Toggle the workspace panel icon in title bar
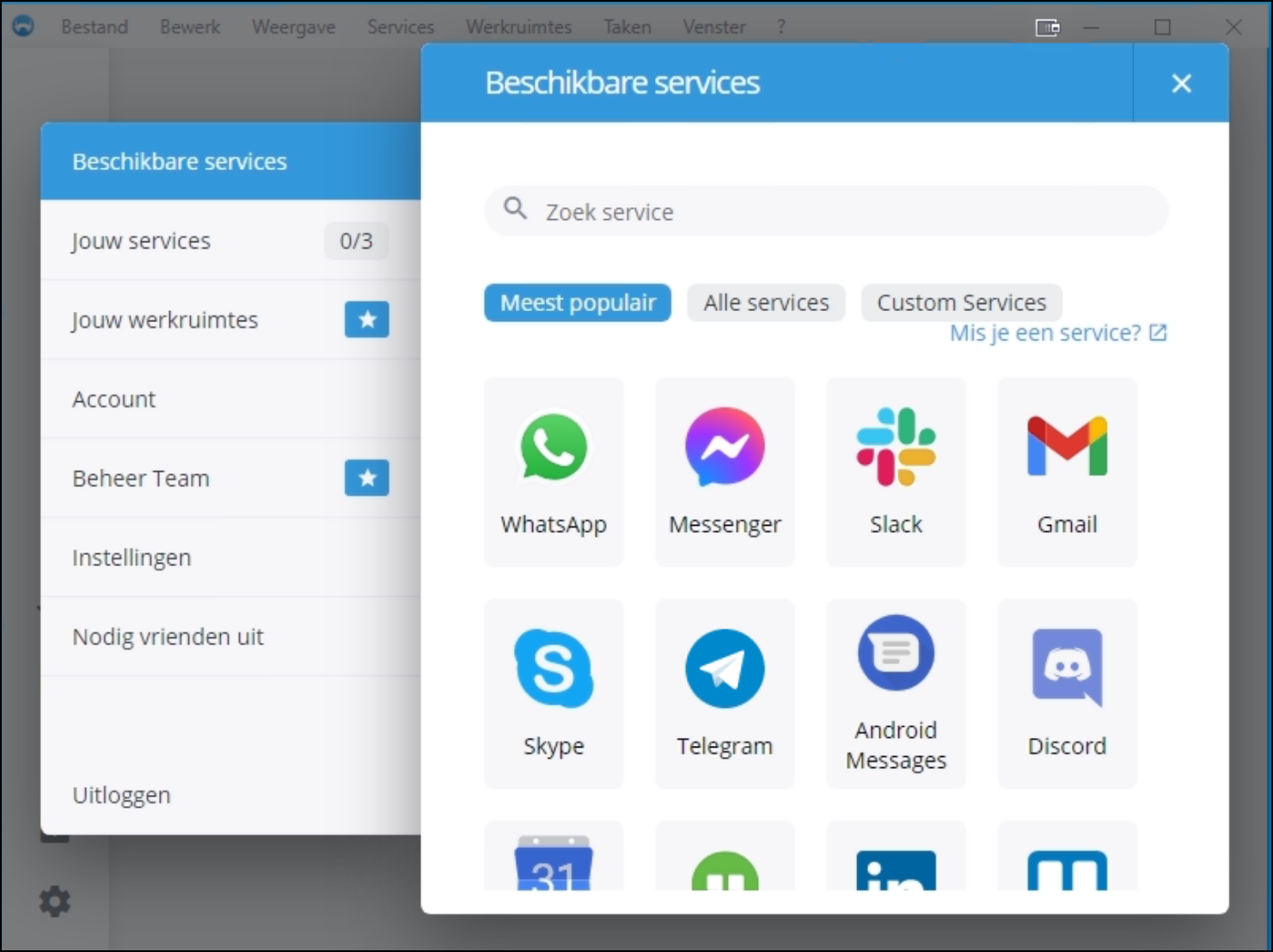The image size is (1273, 952). point(1048,27)
